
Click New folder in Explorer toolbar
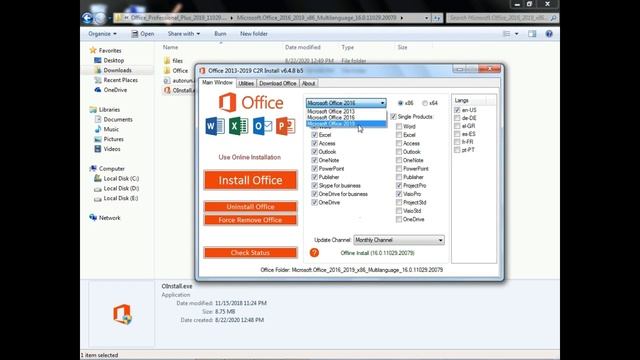click(x=253, y=34)
